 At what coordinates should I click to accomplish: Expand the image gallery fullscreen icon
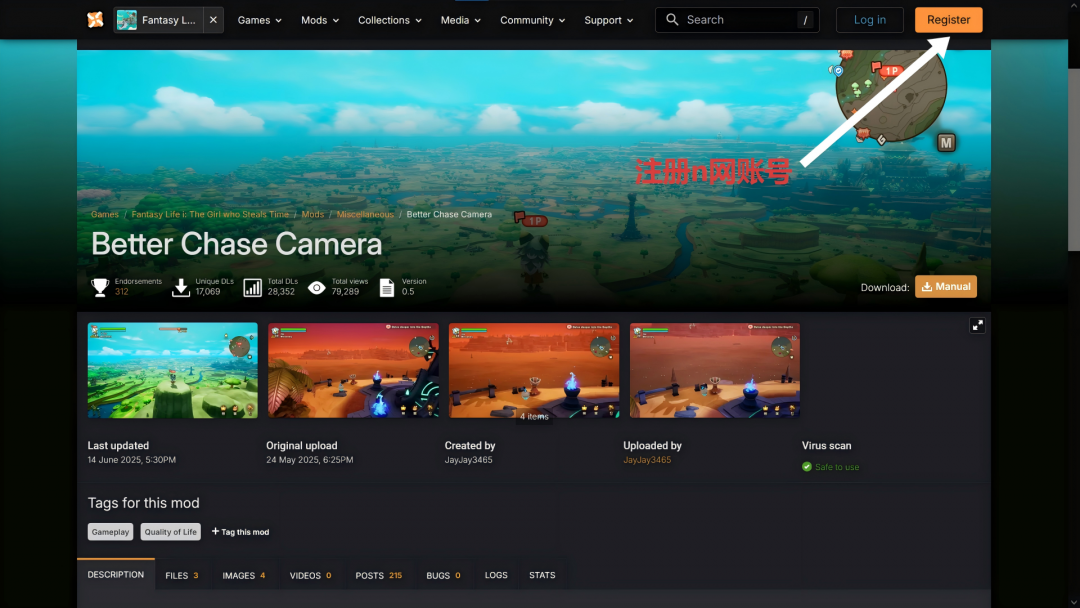coord(977,325)
